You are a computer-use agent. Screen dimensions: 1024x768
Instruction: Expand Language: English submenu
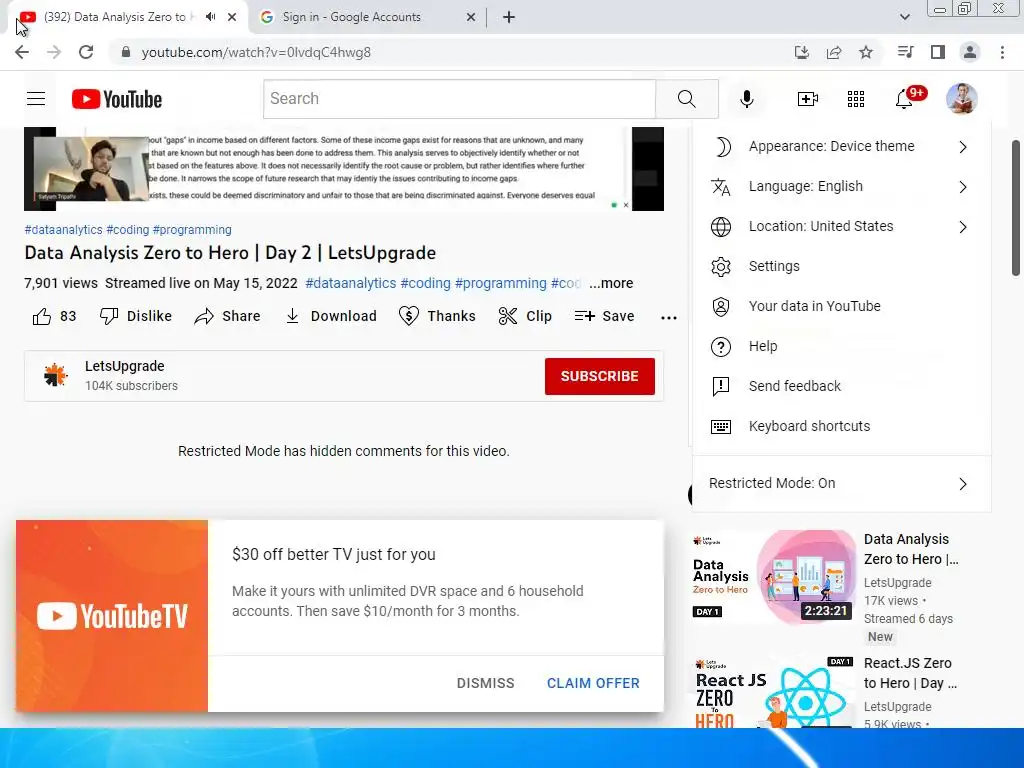point(842,187)
